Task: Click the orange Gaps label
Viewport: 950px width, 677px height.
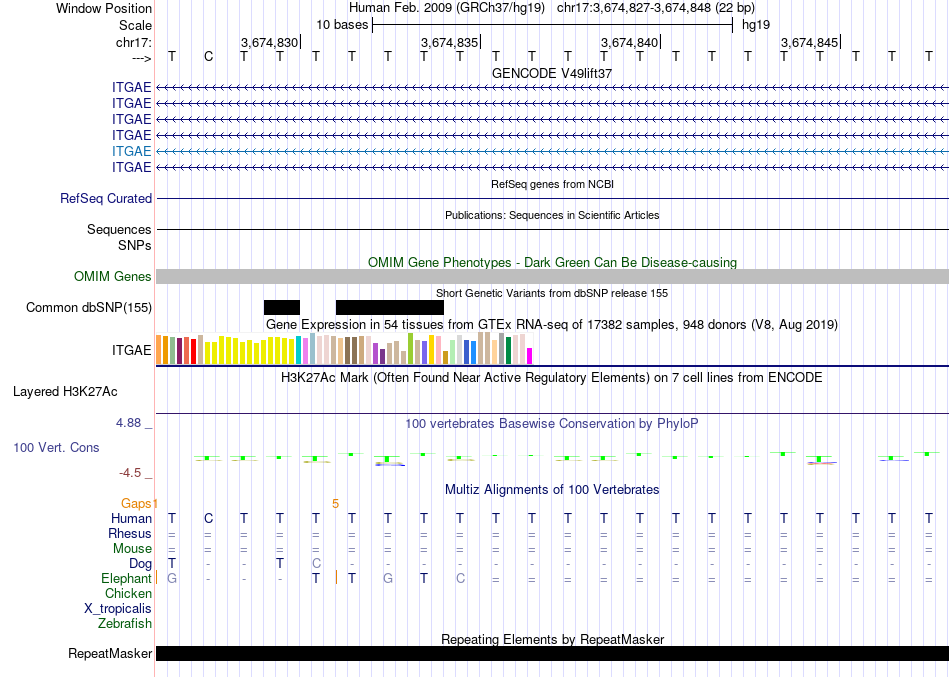Action: click(137, 504)
